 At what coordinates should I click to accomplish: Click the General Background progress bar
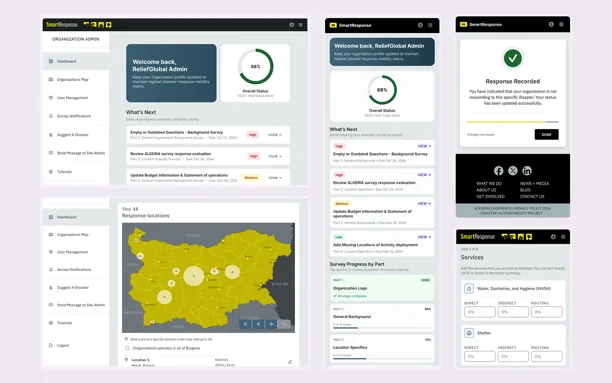(382, 328)
